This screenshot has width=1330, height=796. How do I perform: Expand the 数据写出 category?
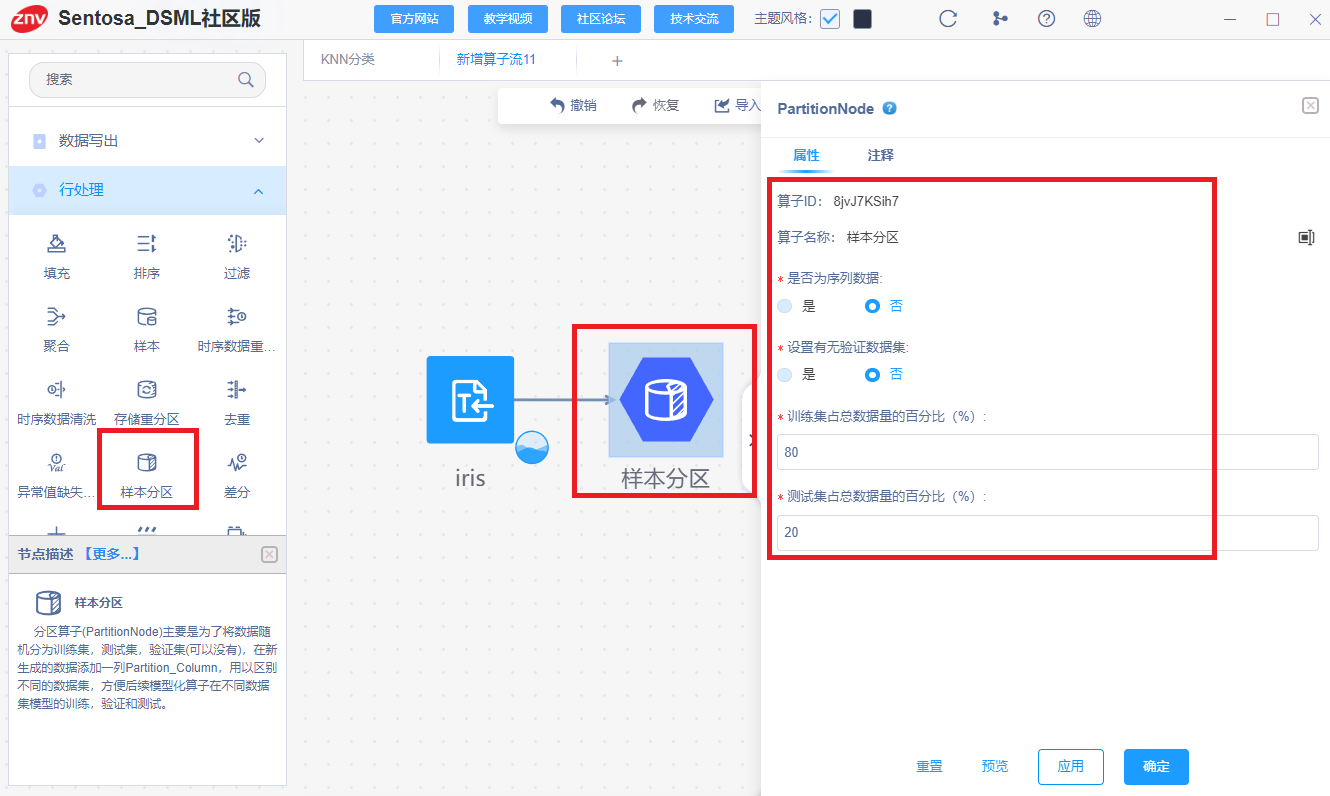click(147, 141)
